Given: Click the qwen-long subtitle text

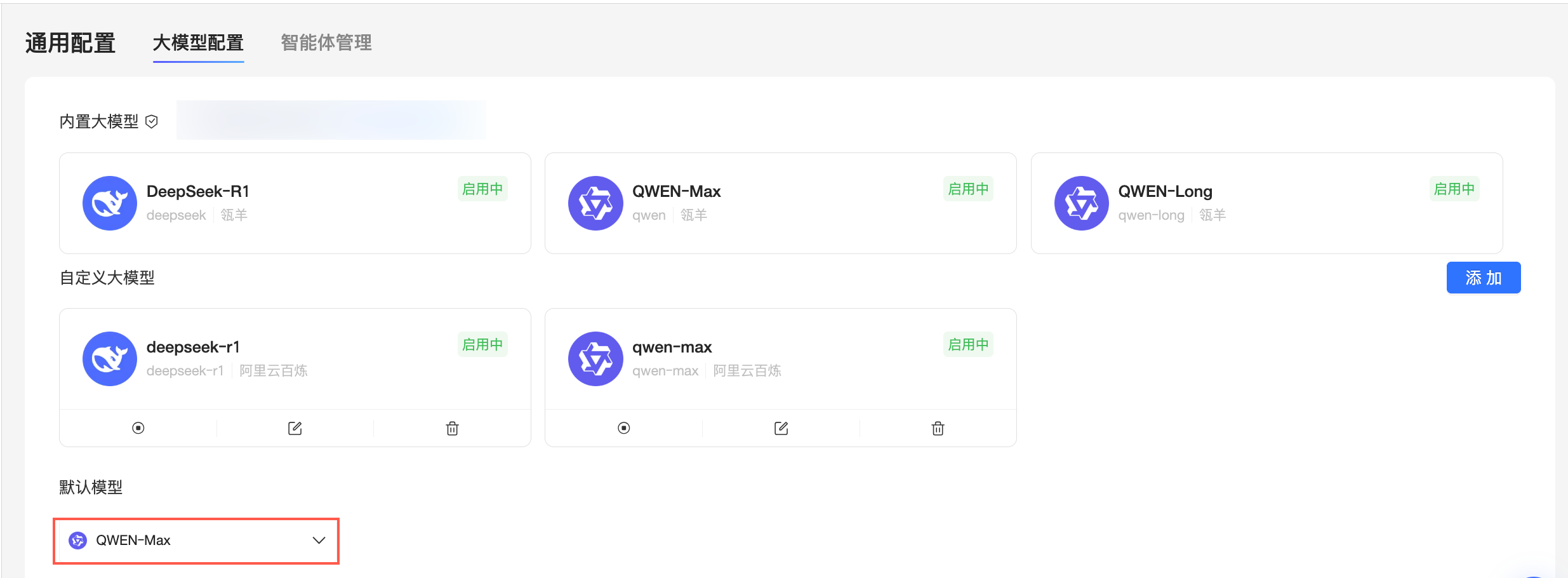Looking at the screenshot, I should tap(1152, 215).
